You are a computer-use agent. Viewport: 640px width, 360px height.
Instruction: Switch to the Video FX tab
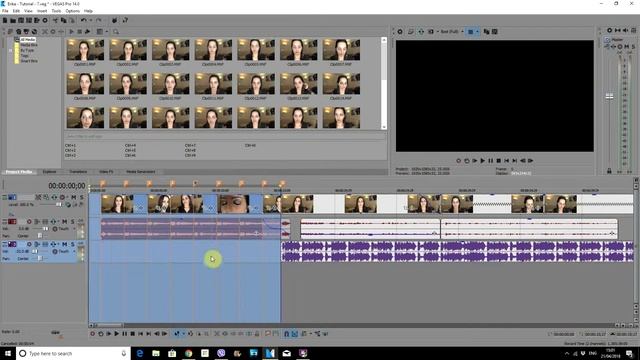(106, 172)
